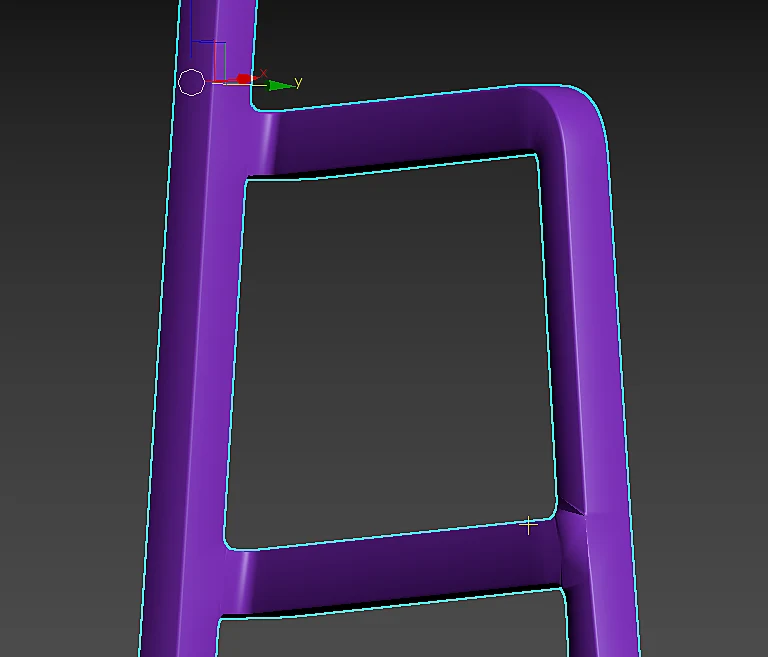768x657 pixels.
Task: Click the red X axis label
Action: click(x=264, y=73)
